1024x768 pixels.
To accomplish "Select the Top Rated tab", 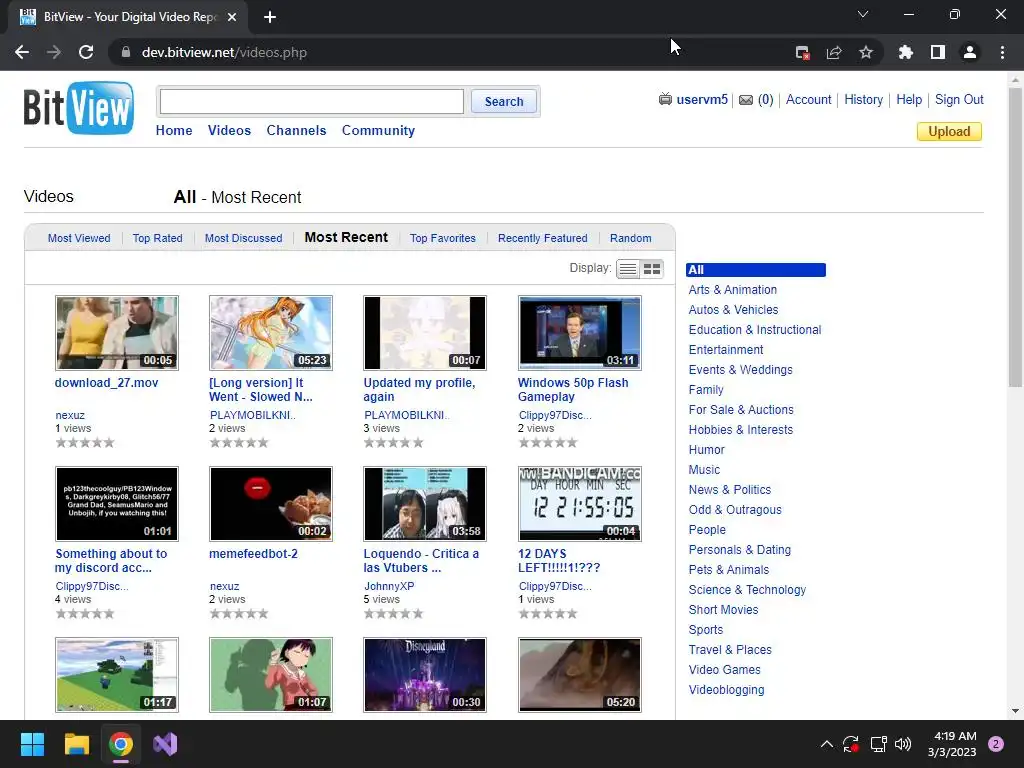I will (157, 238).
